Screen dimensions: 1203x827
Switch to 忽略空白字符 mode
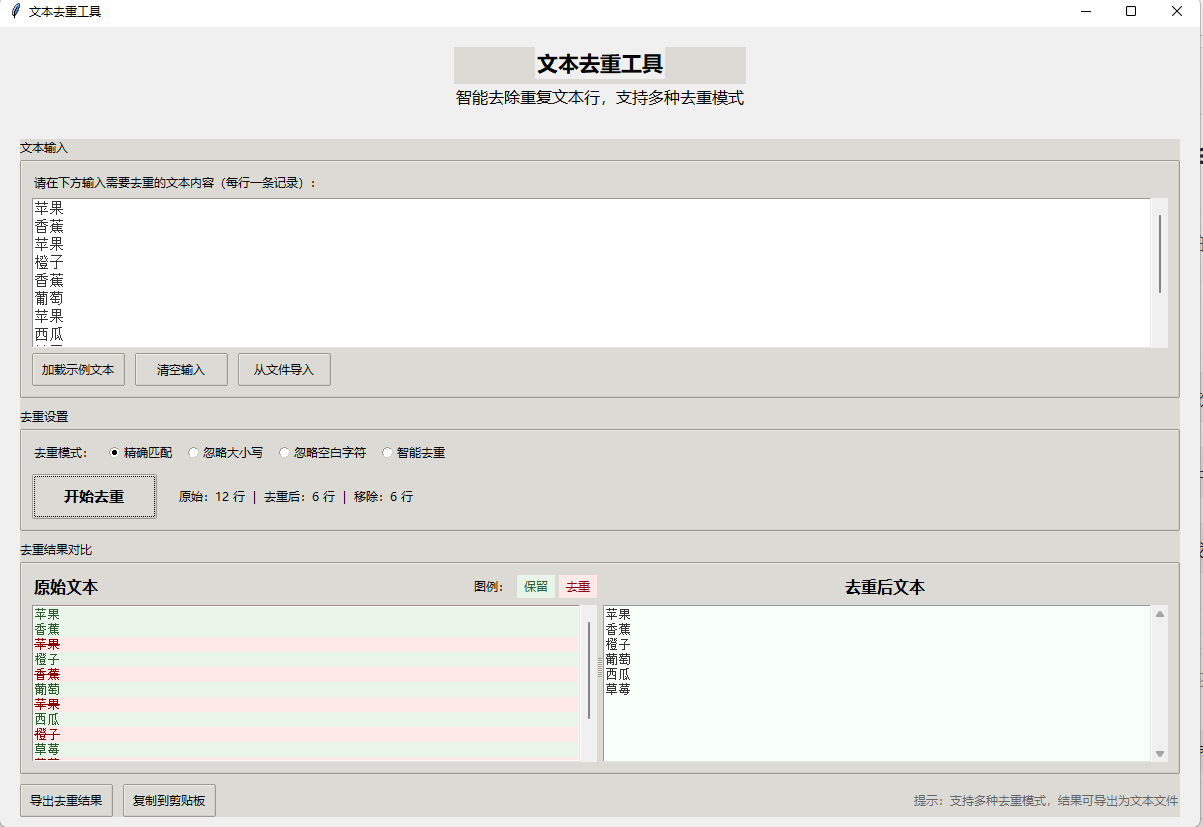pos(284,452)
